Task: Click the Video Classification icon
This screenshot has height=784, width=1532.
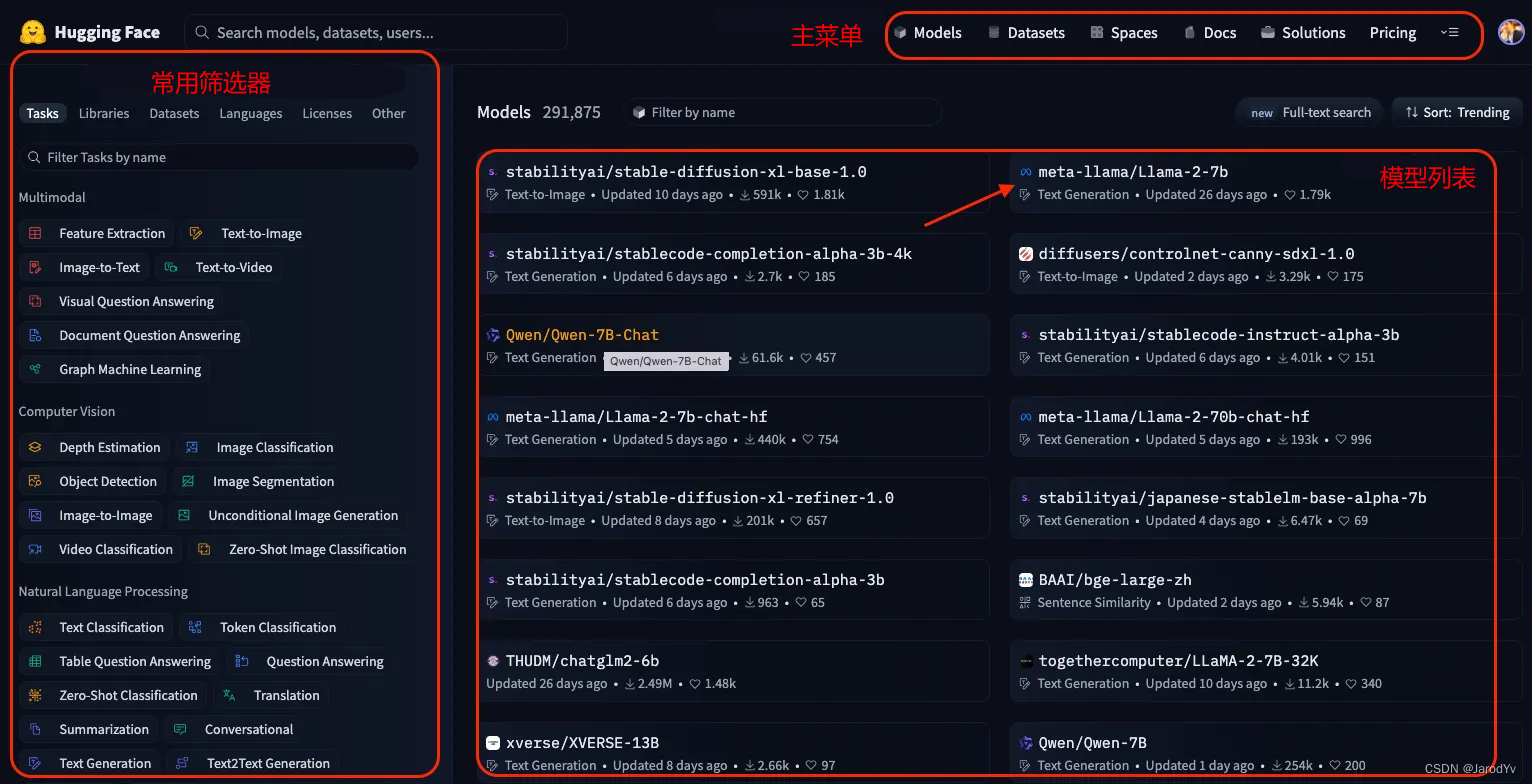Action: pos(35,549)
